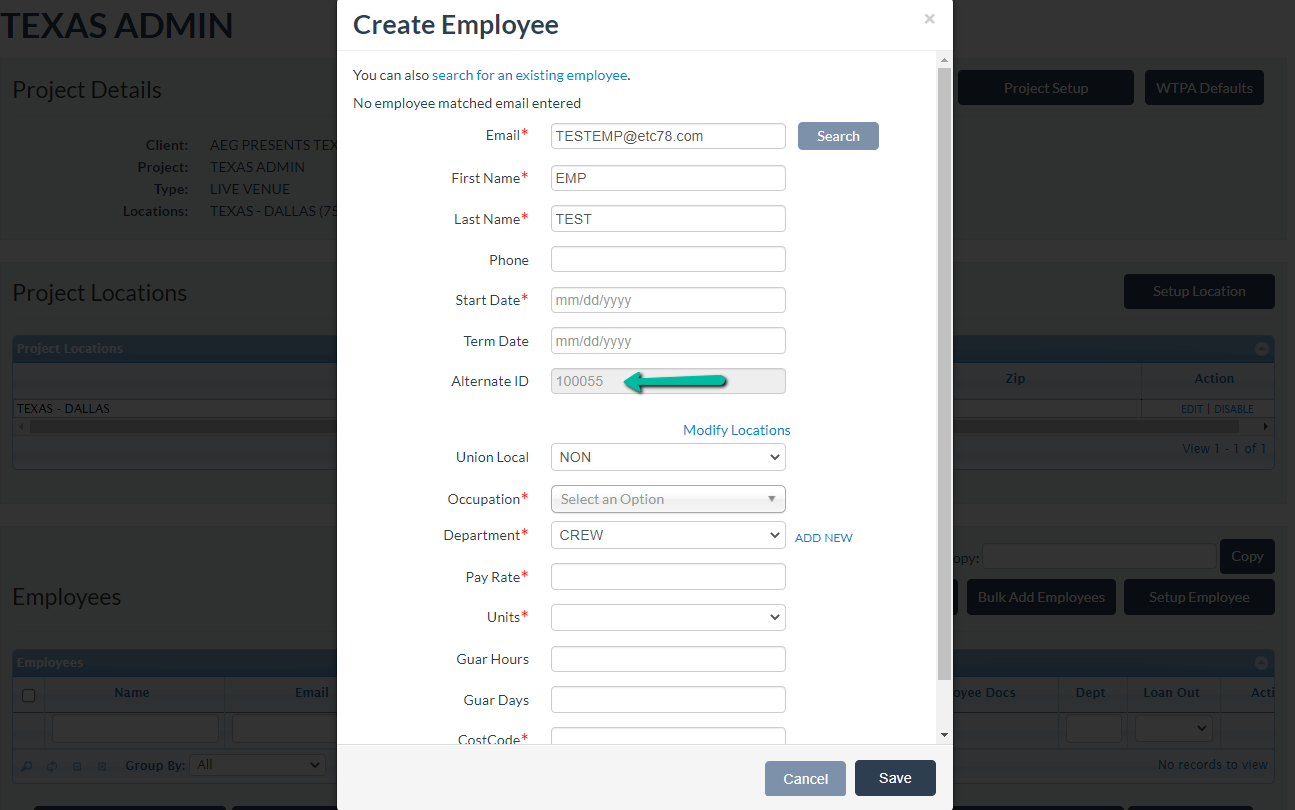1295x810 pixels.
Task: Click Dept column header in Employees grid
Action: tap(1091, 693)
